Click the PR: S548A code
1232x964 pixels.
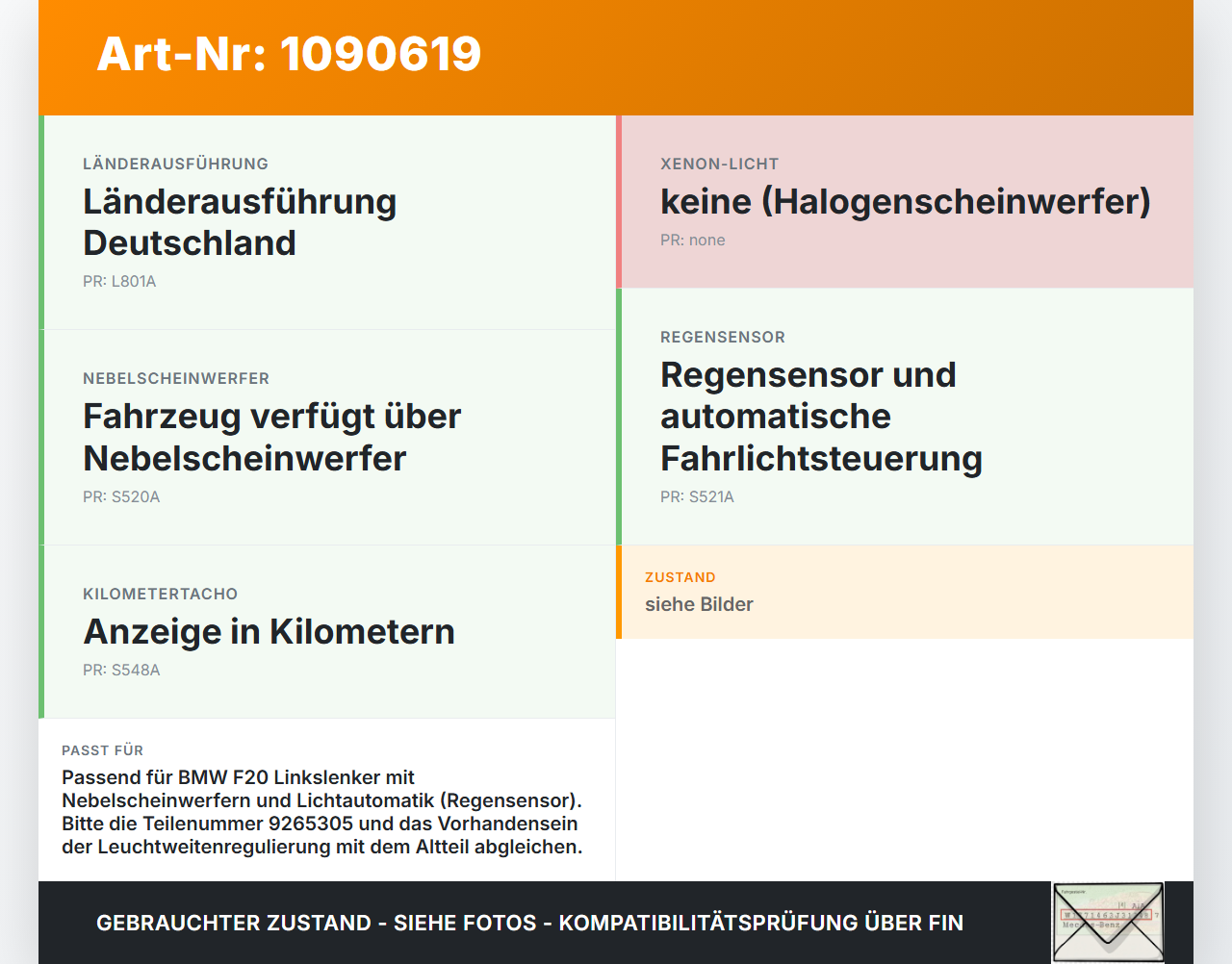tap(121, 670)
